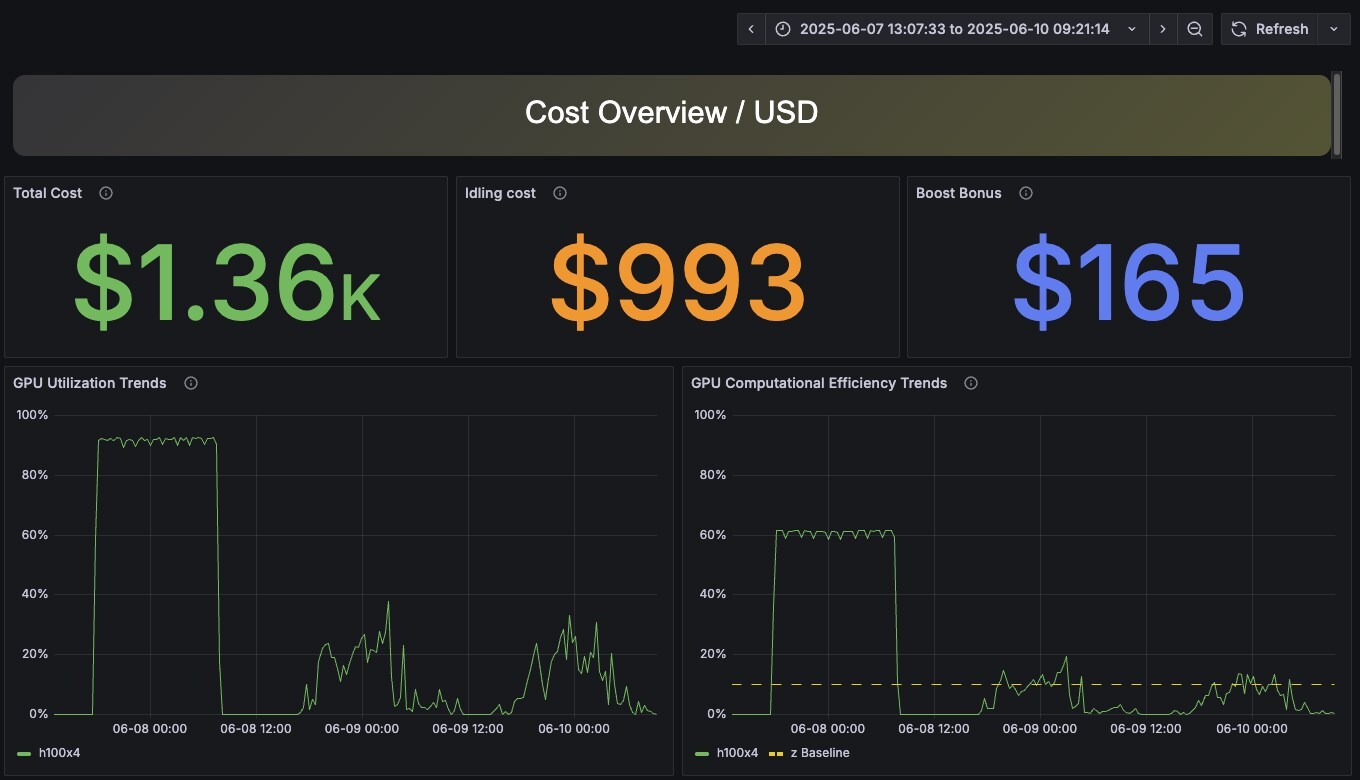Open the Total Cost panel title menu

pos(48,193)
